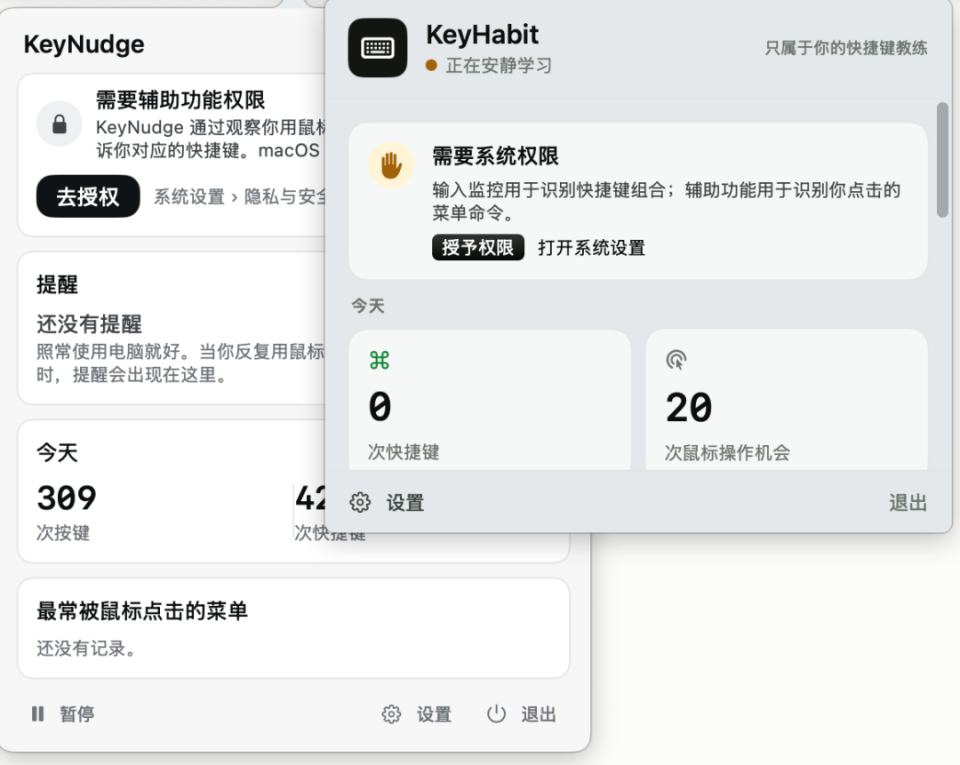Click 今天 label in KeyHabit
This screenshot has width=960, height=765.
point(367,305)
